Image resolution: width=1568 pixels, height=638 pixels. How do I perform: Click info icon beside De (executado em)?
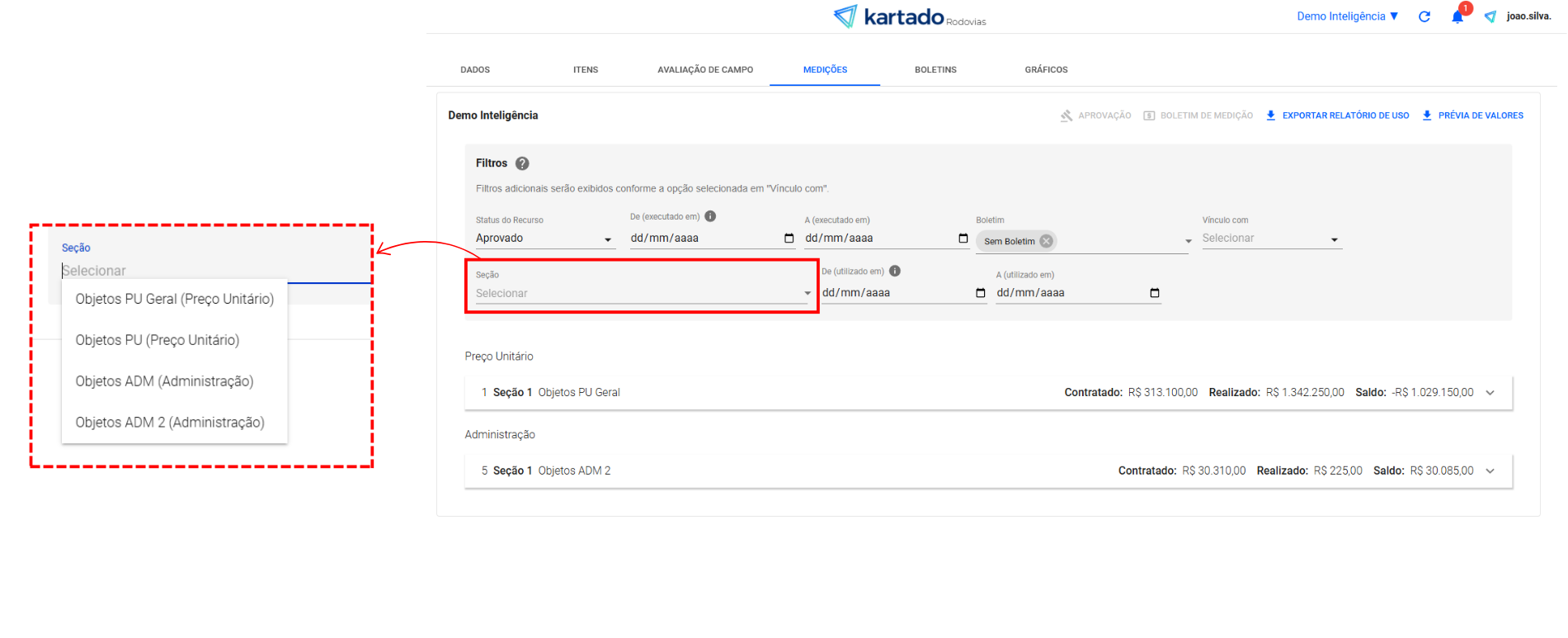[710, 216]
